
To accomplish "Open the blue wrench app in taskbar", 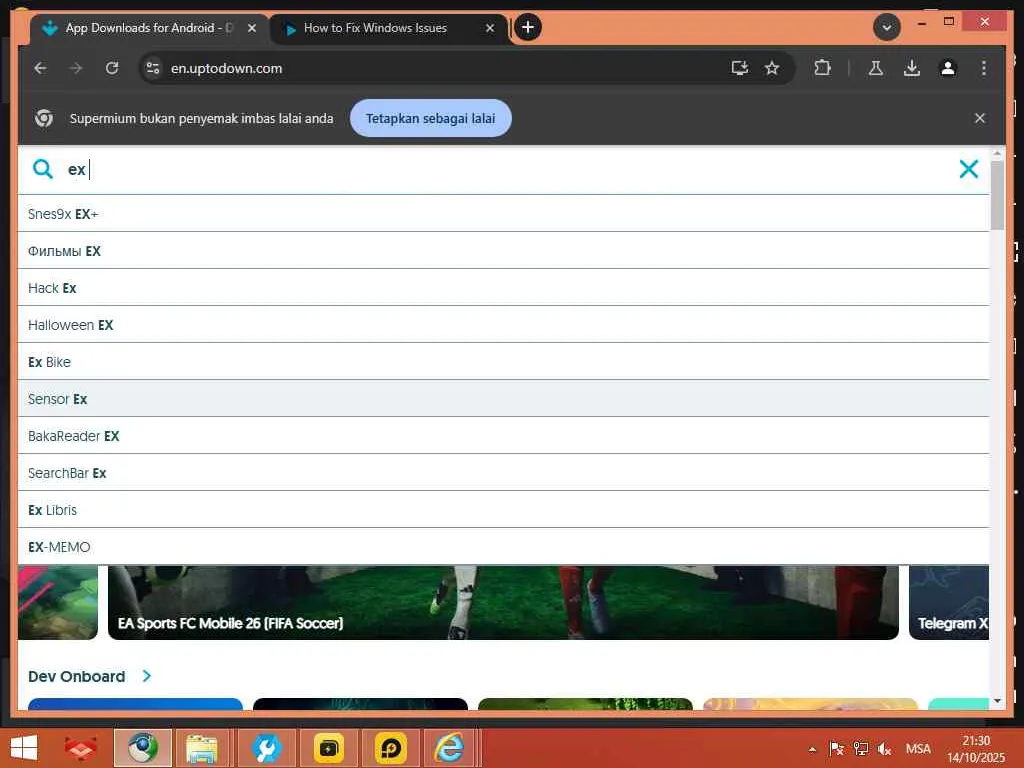I will click(266, 748).
